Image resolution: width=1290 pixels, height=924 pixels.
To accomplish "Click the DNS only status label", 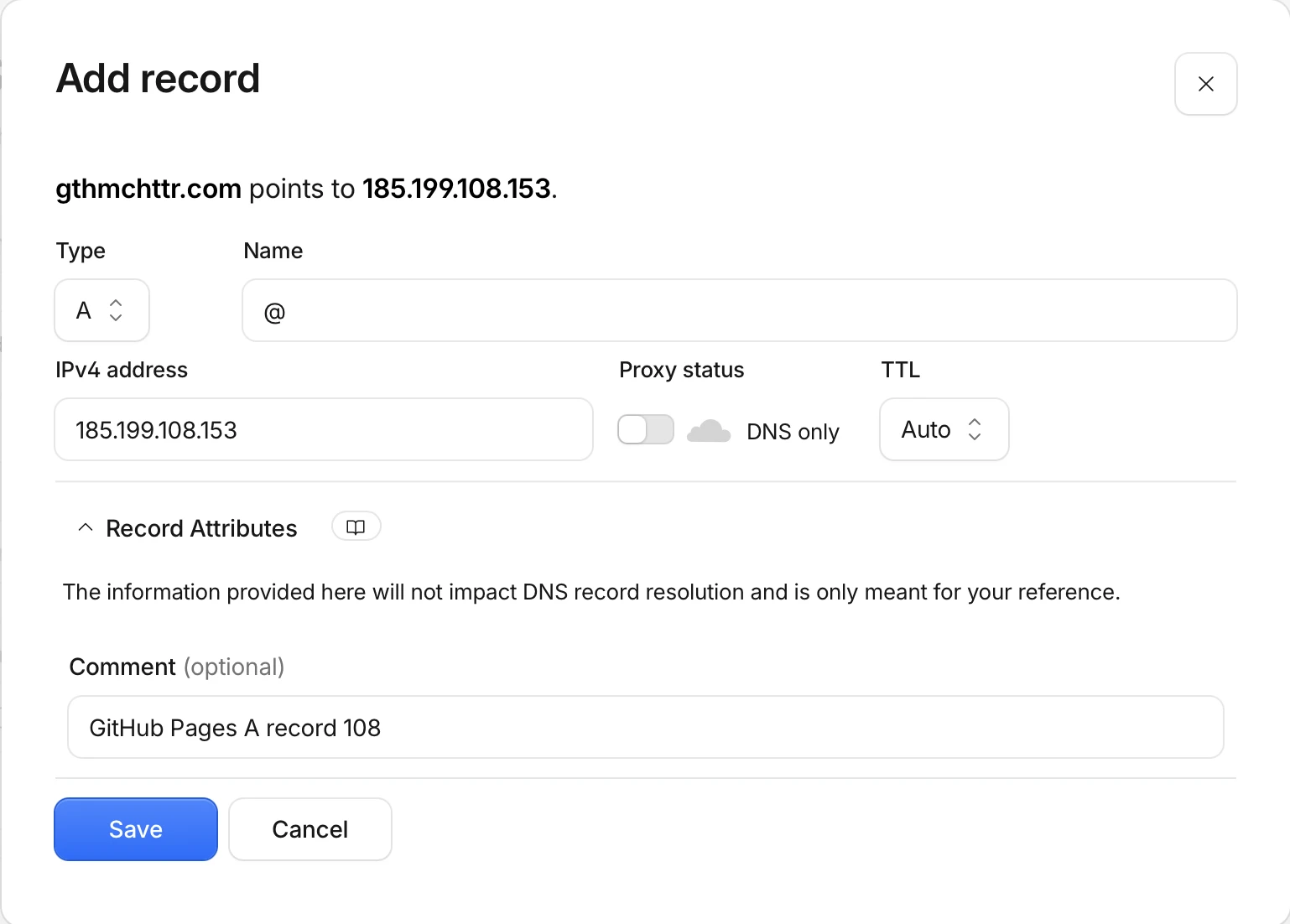I will click(x=793, y=432).
